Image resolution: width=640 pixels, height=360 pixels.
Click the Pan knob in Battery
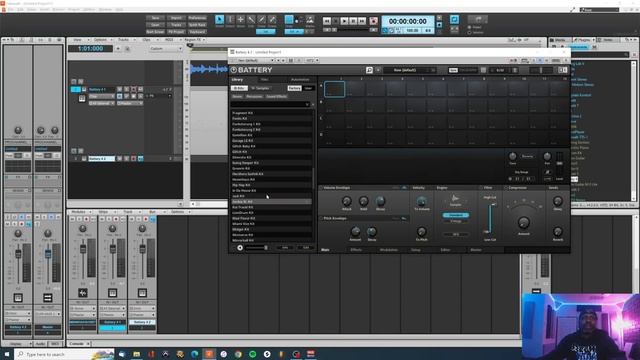[547, 156]
